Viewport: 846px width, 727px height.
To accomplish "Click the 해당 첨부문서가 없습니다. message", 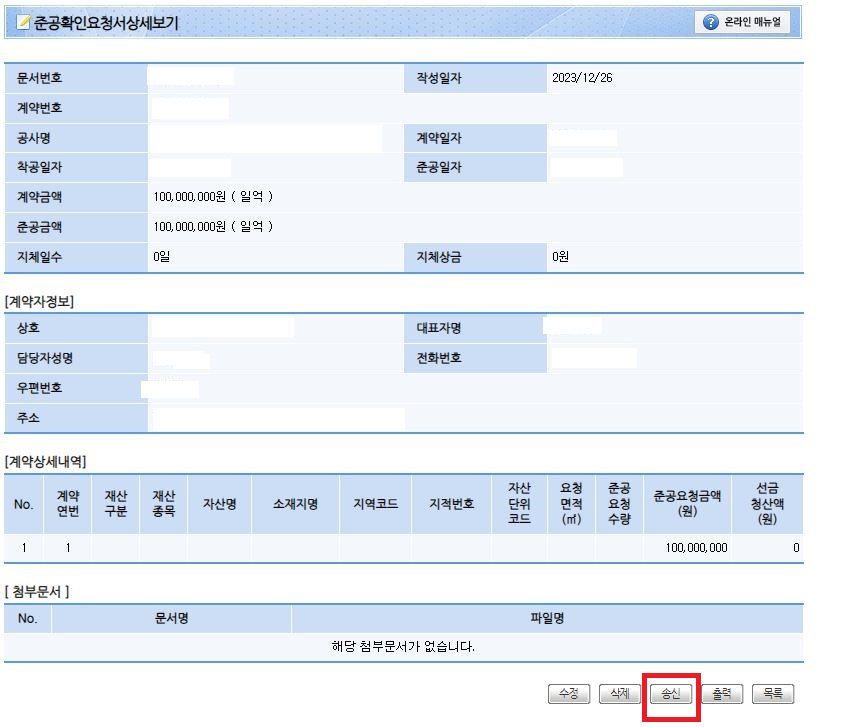I will coord(403,647).
